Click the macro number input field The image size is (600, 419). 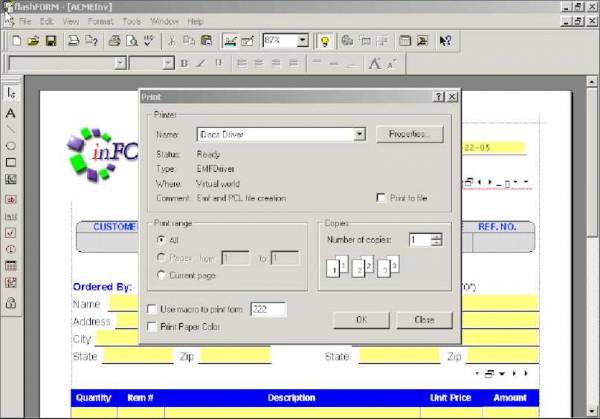click(268, 310)
